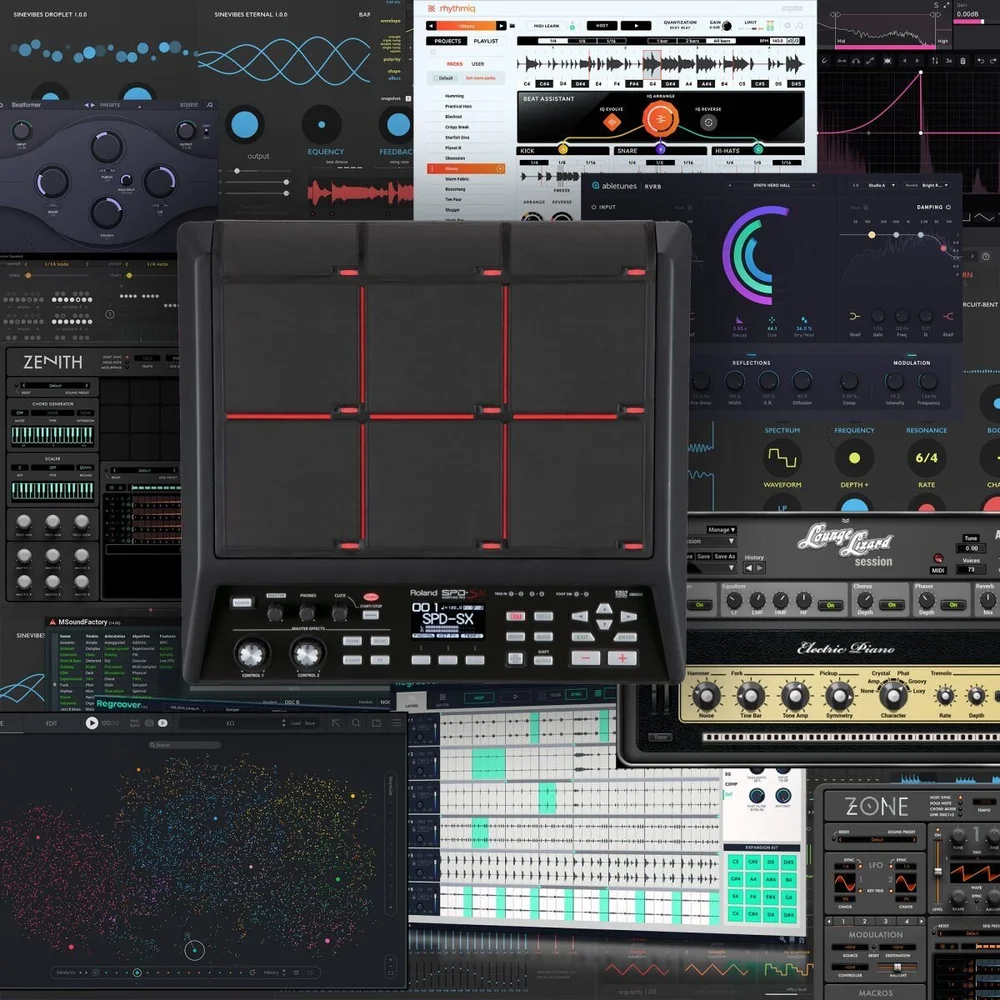This screenshot has height=1000, width=1000.
Task: Select the PACKS tab in rhythmiq
Action: click(x=455, y=64)
